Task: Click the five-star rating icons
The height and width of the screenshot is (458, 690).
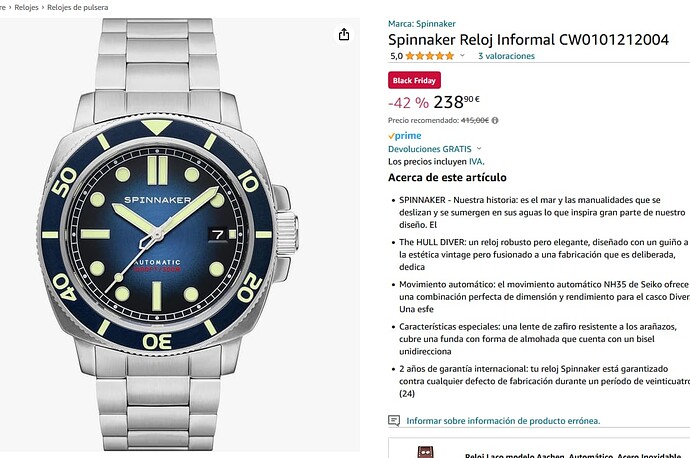Action: (x=429, y=56)
